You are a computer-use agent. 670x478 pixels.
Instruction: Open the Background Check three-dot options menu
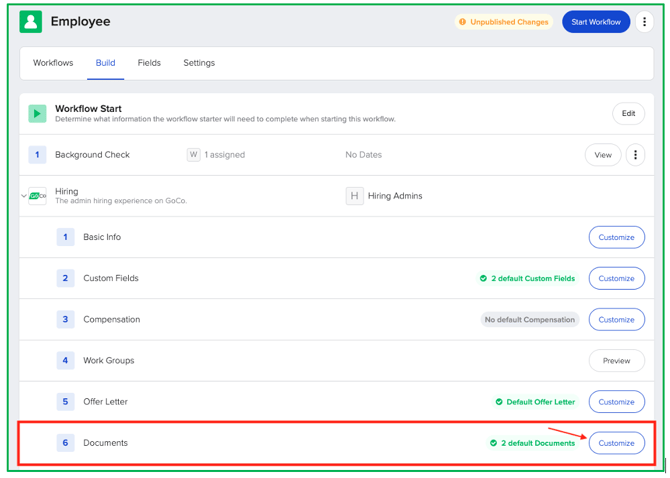[x=635, y=155]
